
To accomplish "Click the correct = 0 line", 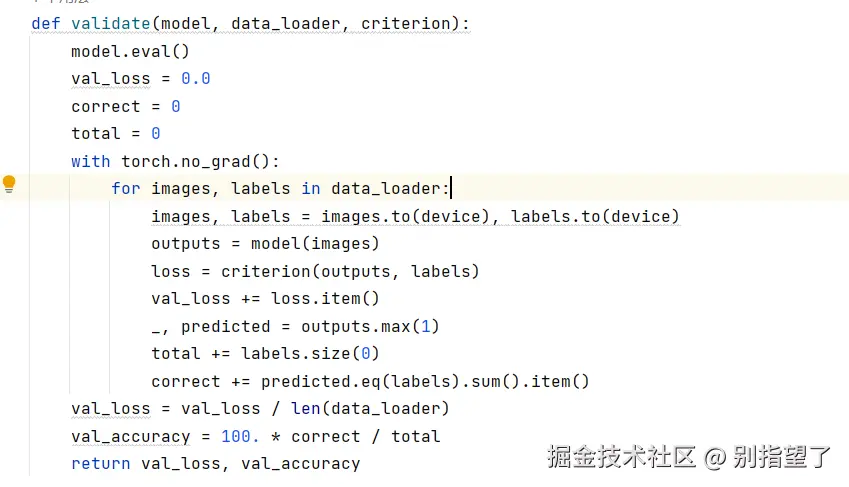I will click(x=126, y=106).
